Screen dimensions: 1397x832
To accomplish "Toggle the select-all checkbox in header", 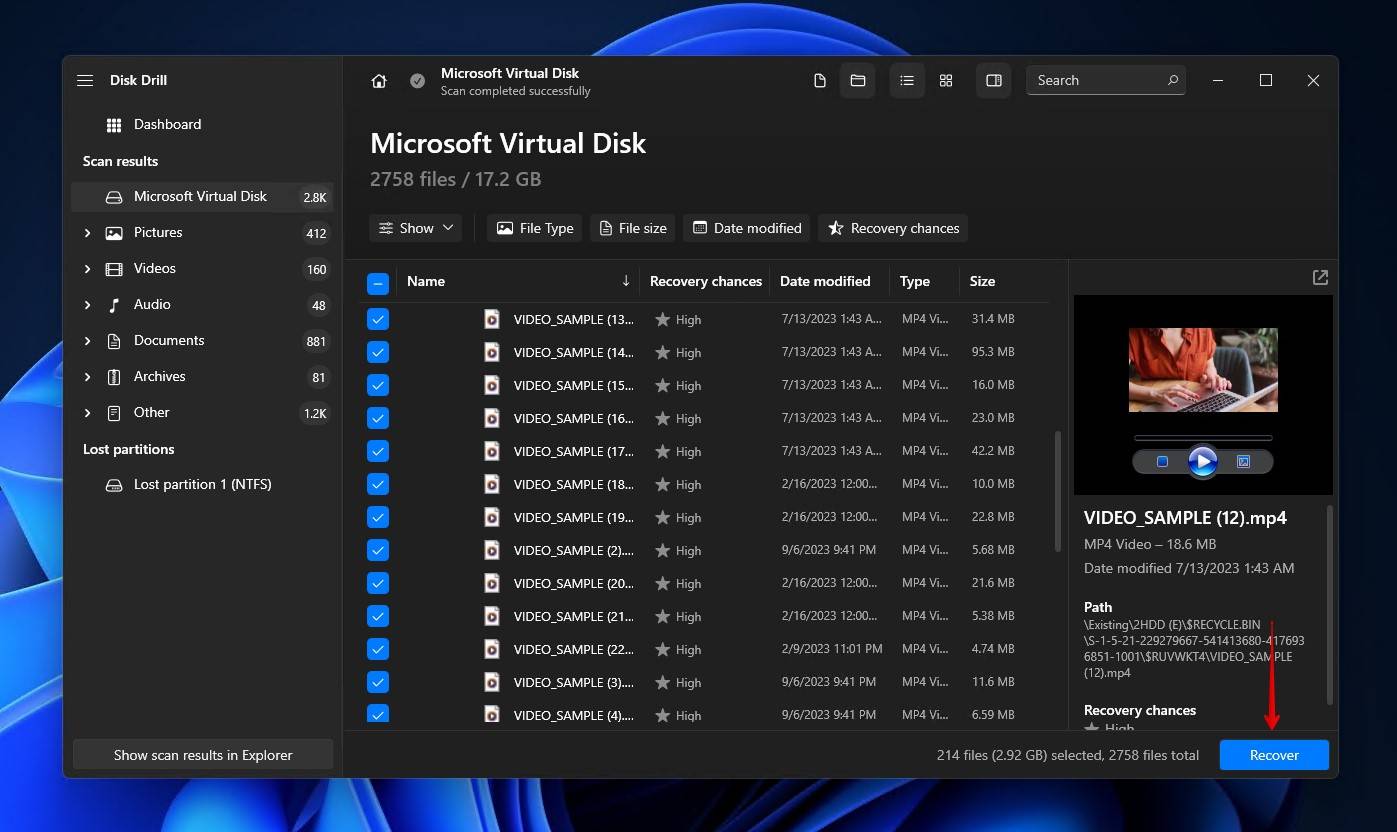I will pos(378,283).
